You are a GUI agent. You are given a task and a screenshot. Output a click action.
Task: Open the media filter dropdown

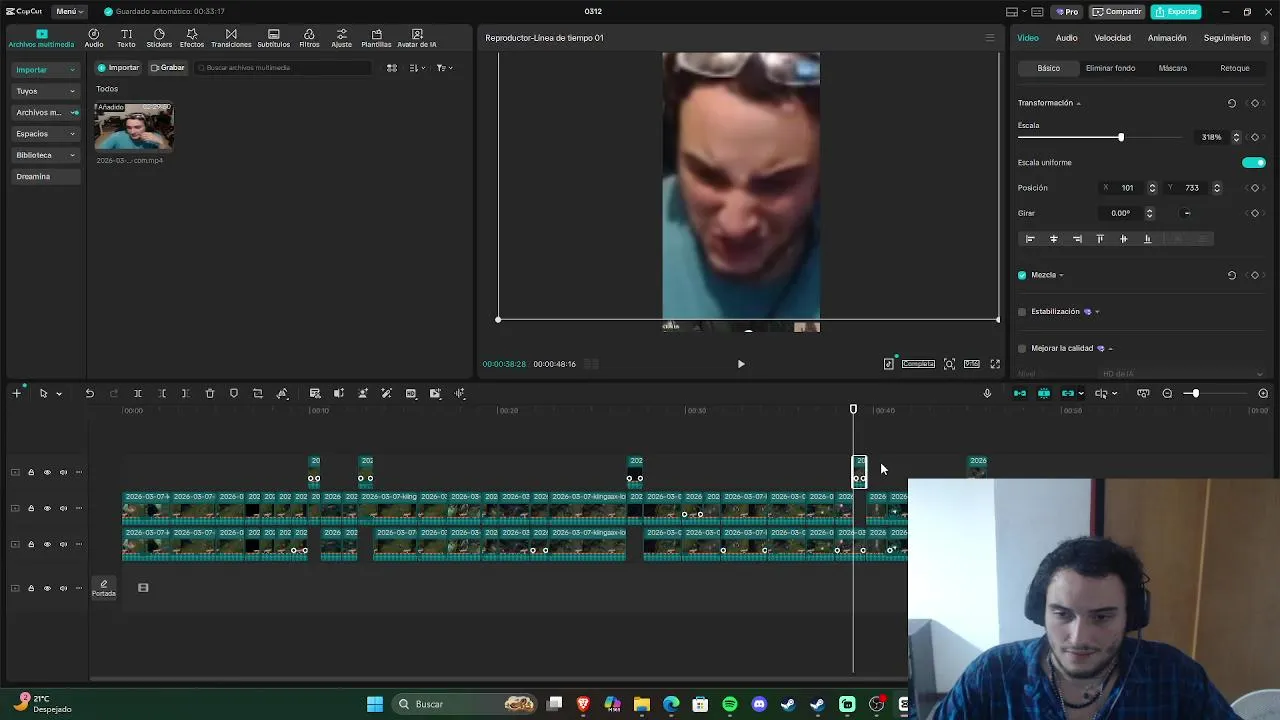click(444, 68)
